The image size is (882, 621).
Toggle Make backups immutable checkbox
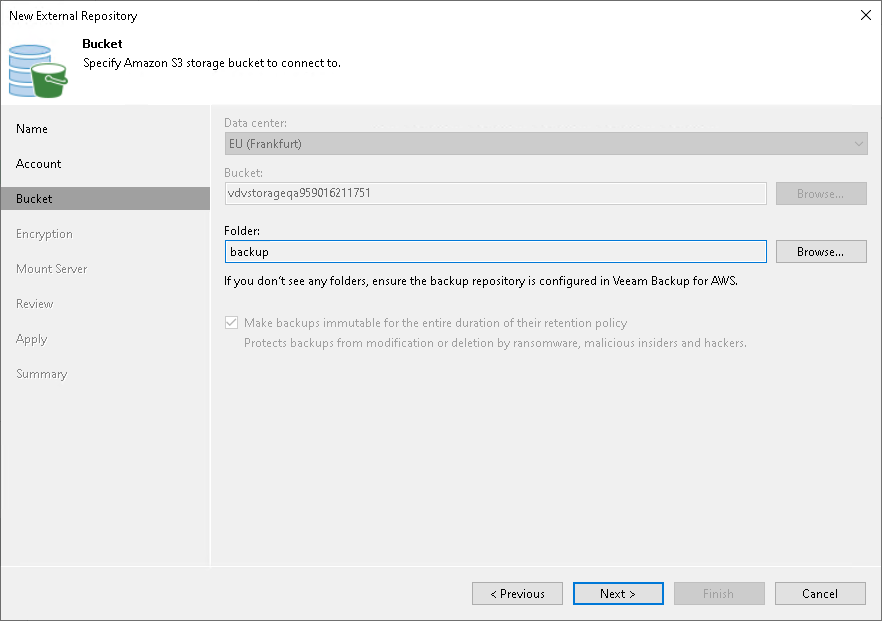point(231,323)
